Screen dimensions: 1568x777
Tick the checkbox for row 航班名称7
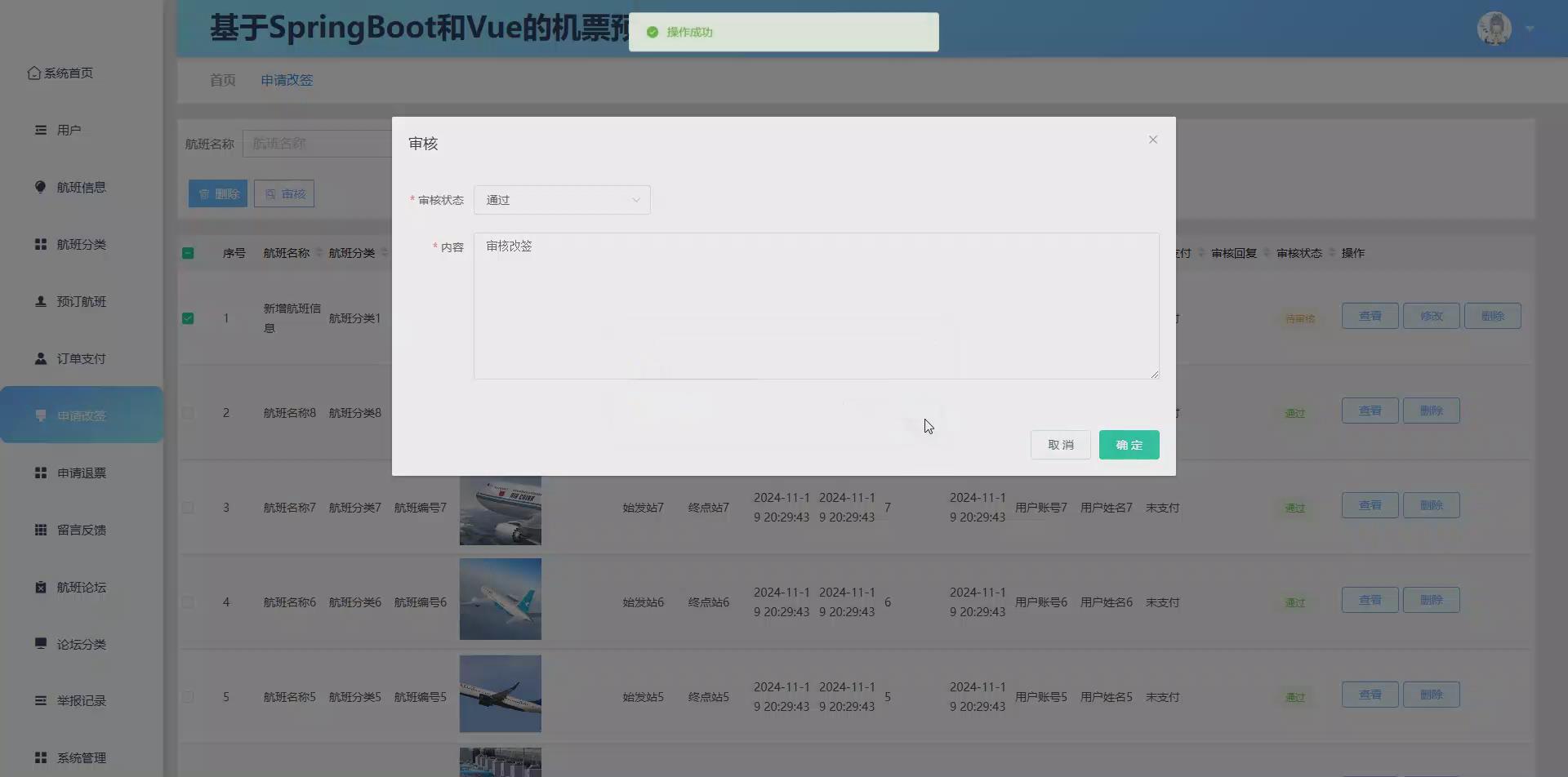[188, 508]
